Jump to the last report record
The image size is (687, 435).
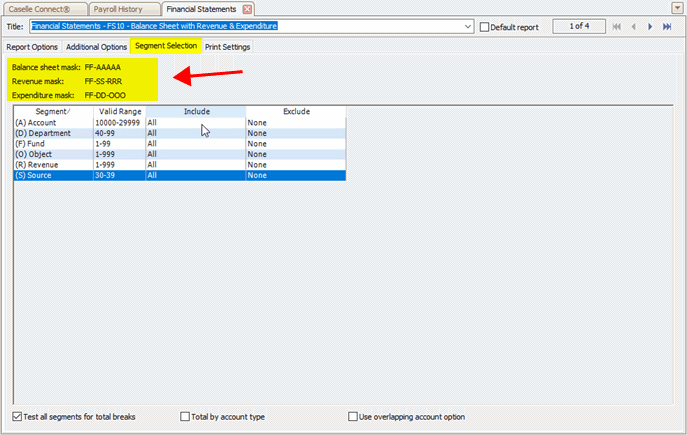point(667,27)
